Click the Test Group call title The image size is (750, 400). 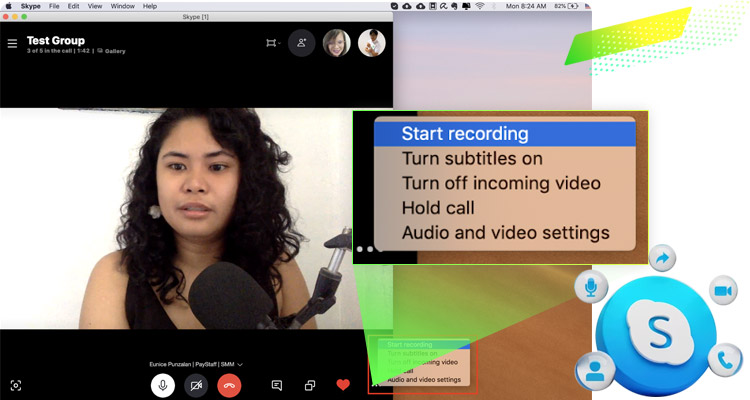[56, 41]
